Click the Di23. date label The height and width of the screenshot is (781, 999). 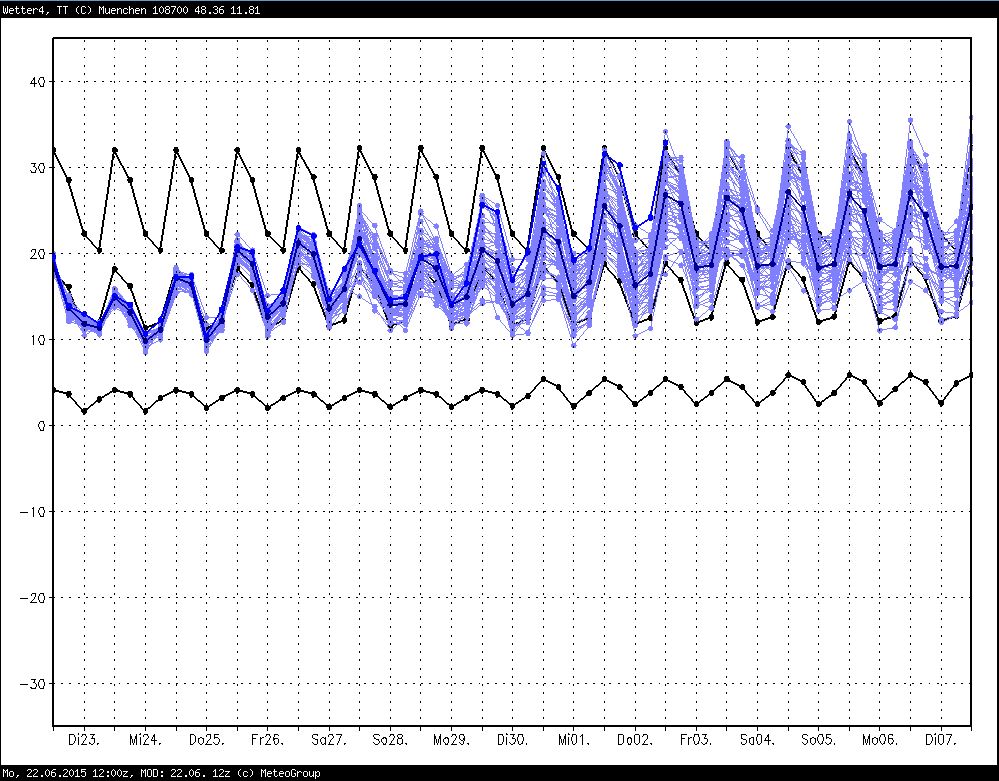point(83,740)
